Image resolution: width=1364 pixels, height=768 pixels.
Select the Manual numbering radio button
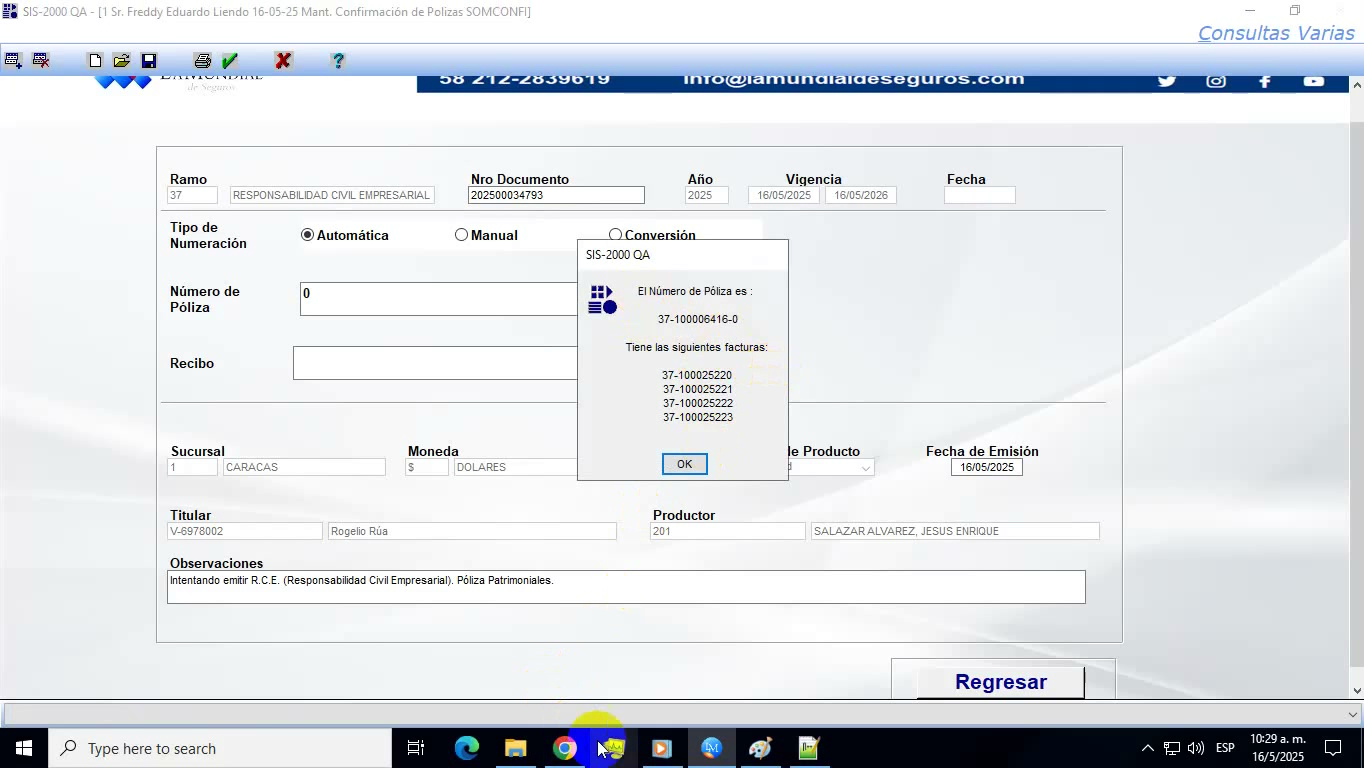(x=461, y=235)
